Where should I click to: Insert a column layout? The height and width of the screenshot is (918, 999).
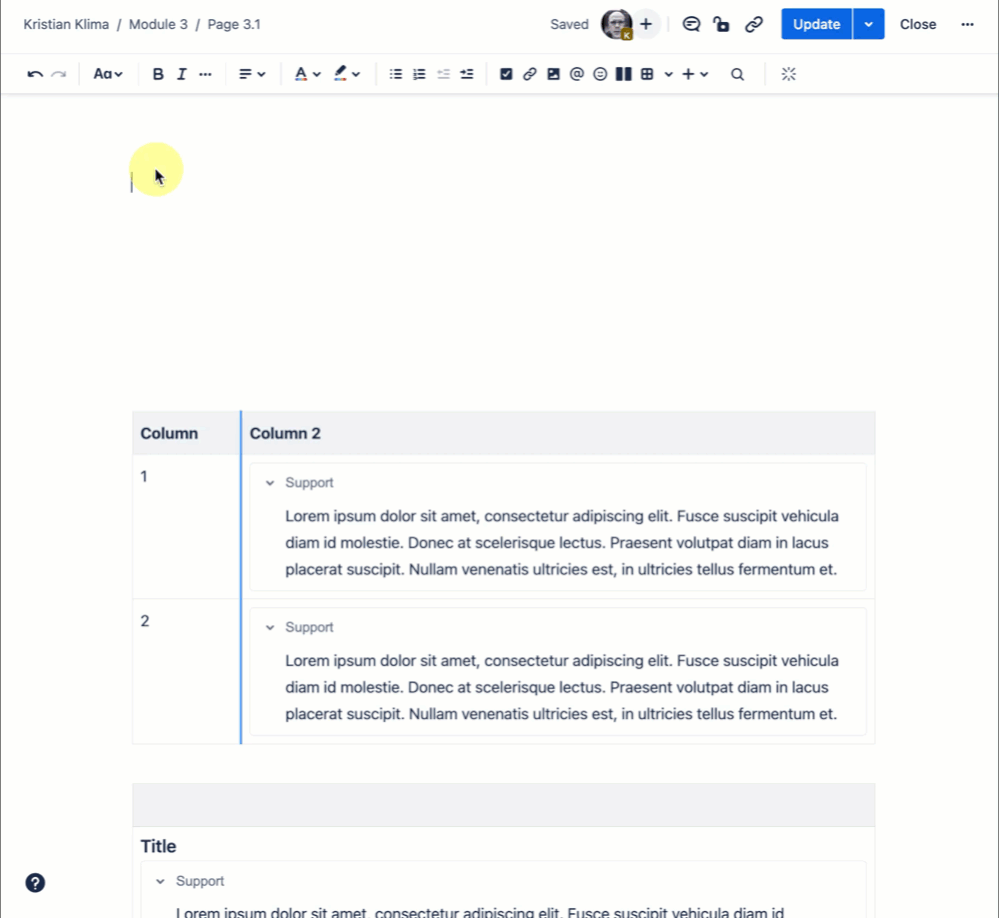click(624, 75)
